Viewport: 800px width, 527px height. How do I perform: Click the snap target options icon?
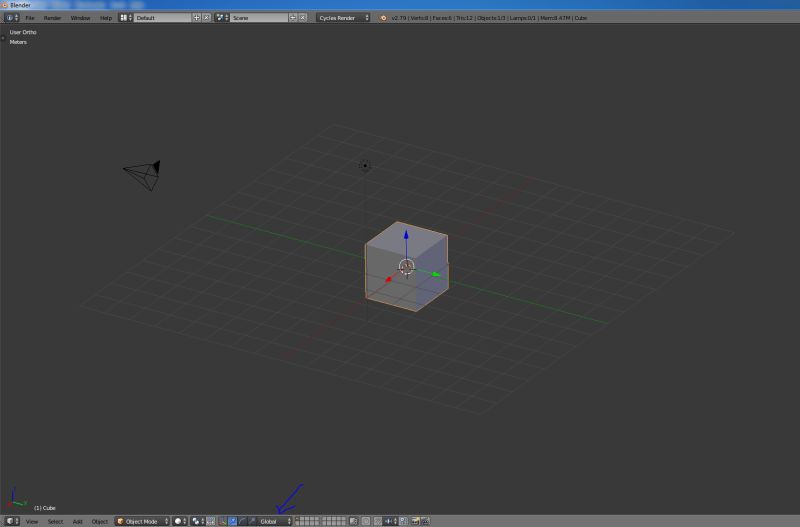403,521
